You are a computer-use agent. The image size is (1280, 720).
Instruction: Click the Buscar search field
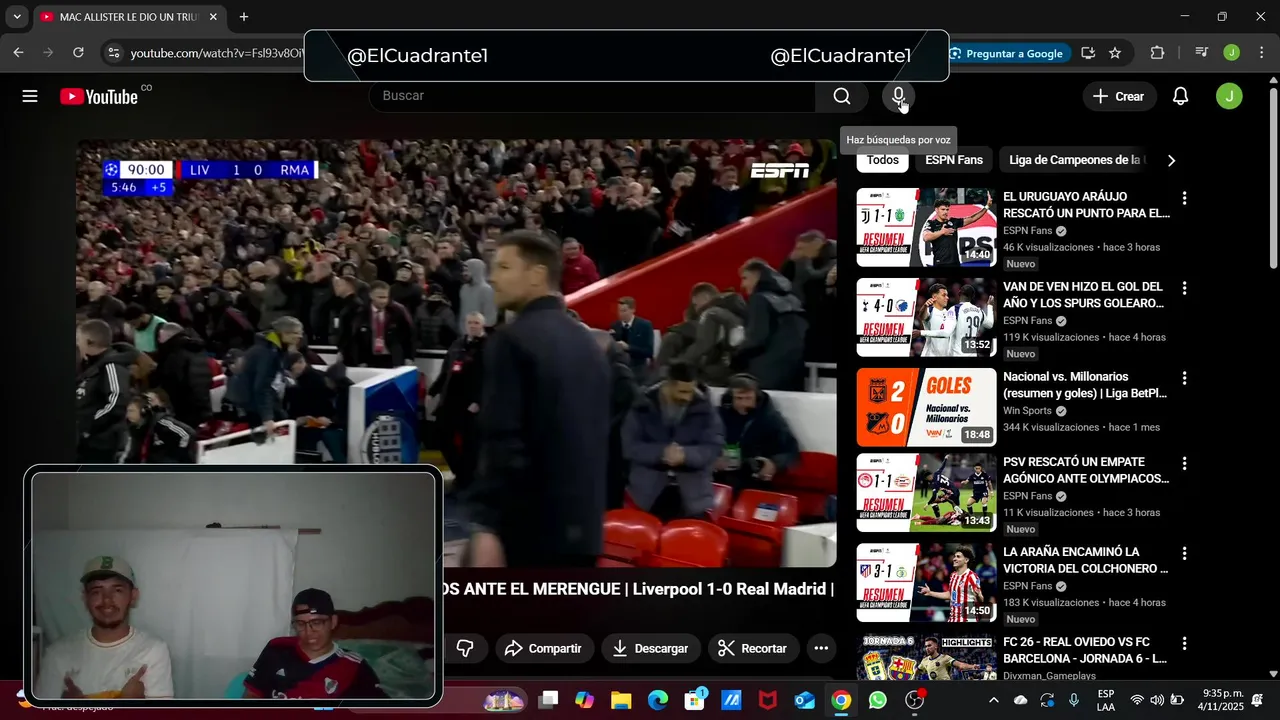tap(592, 96)
